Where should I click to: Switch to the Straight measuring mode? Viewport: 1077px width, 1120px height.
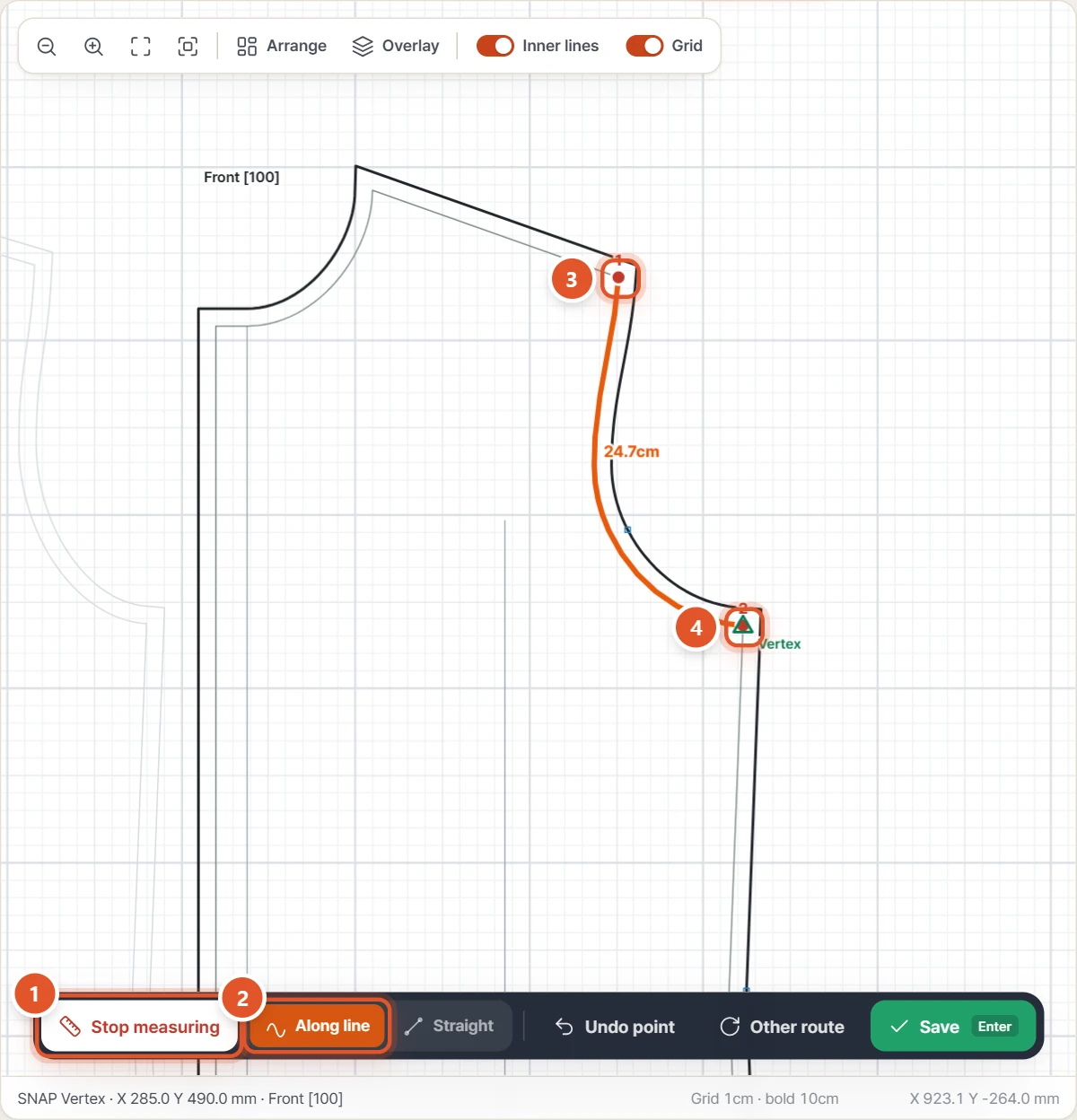tap(451, 1026)
